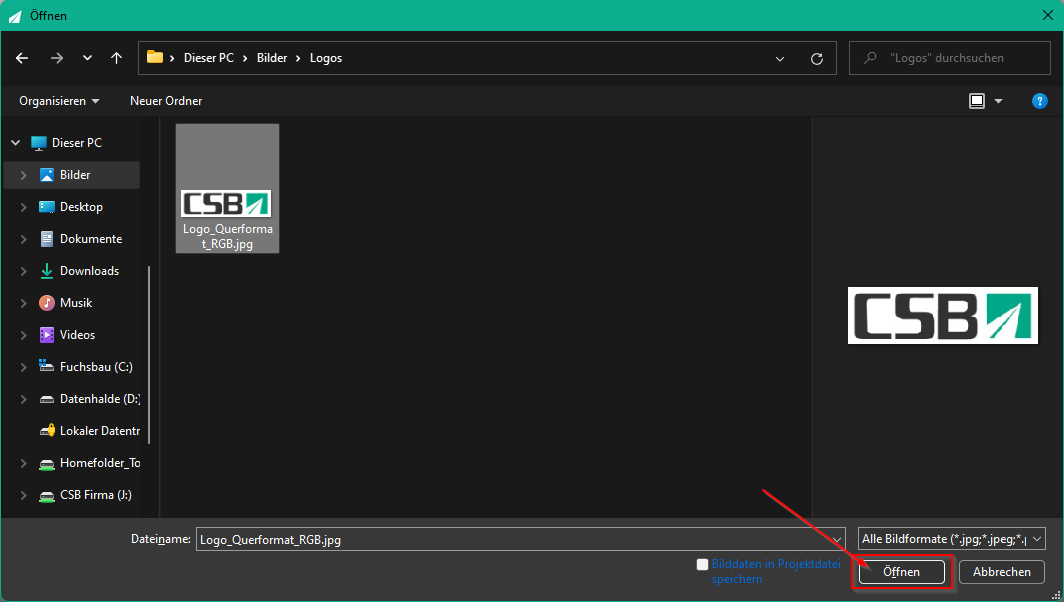Select the Downloads icon in sidebar

pyautogui.click(x=47, y=271)
